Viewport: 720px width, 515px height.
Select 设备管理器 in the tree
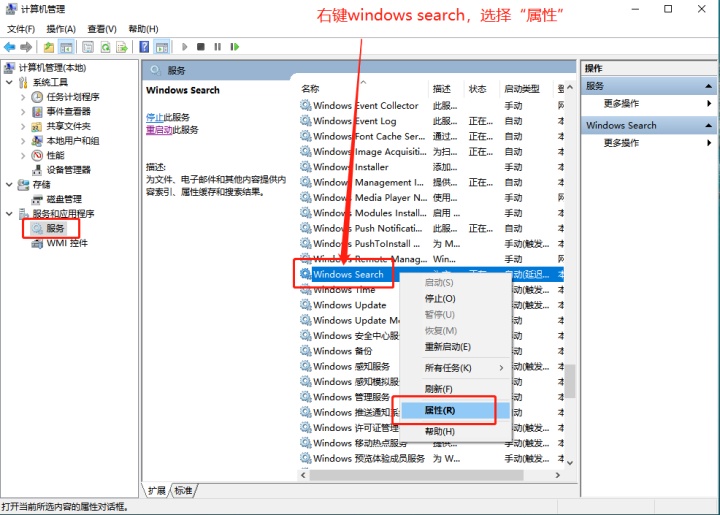(x=68, y=170)
